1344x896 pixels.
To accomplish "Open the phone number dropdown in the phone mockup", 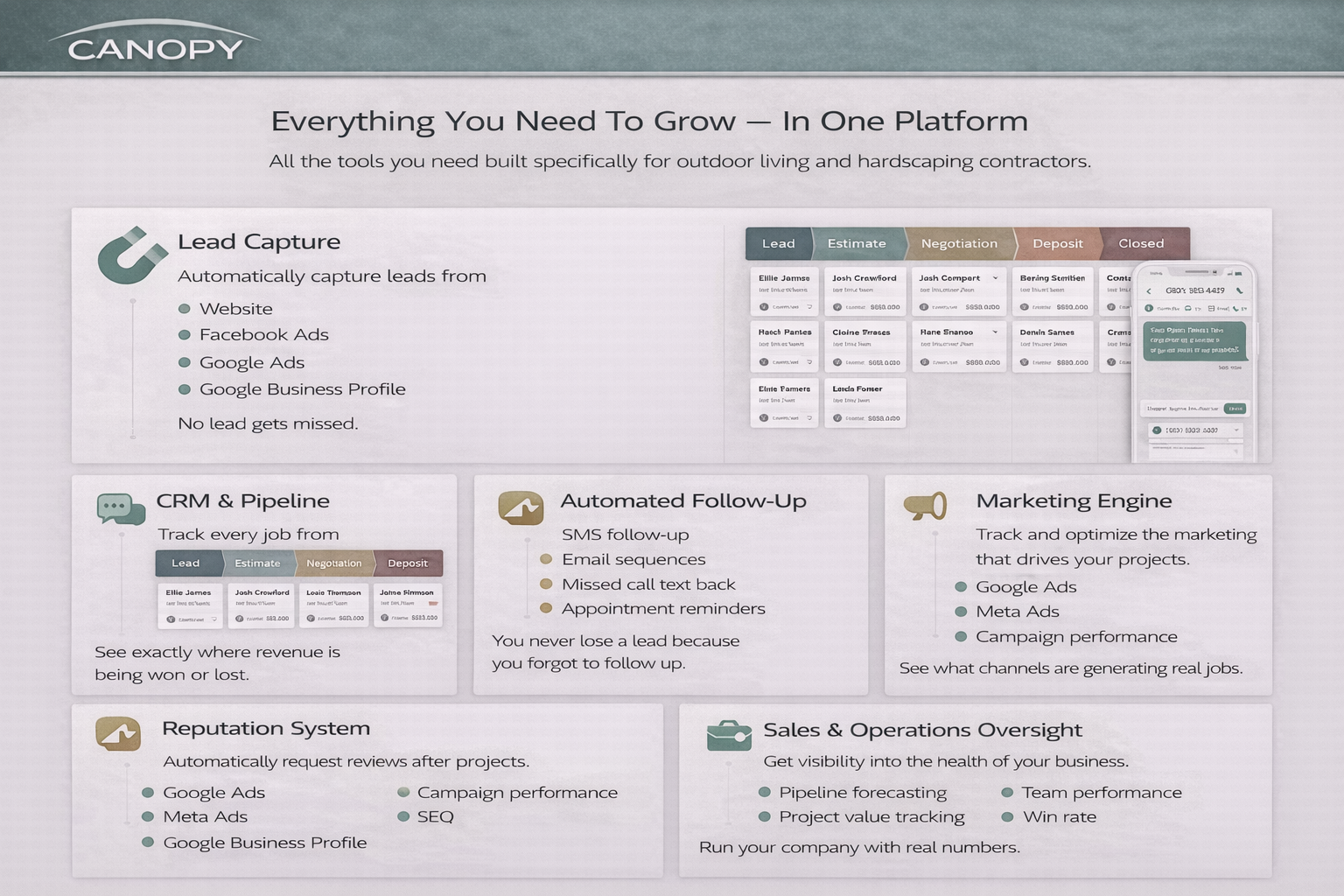I will pos(1236,430).
